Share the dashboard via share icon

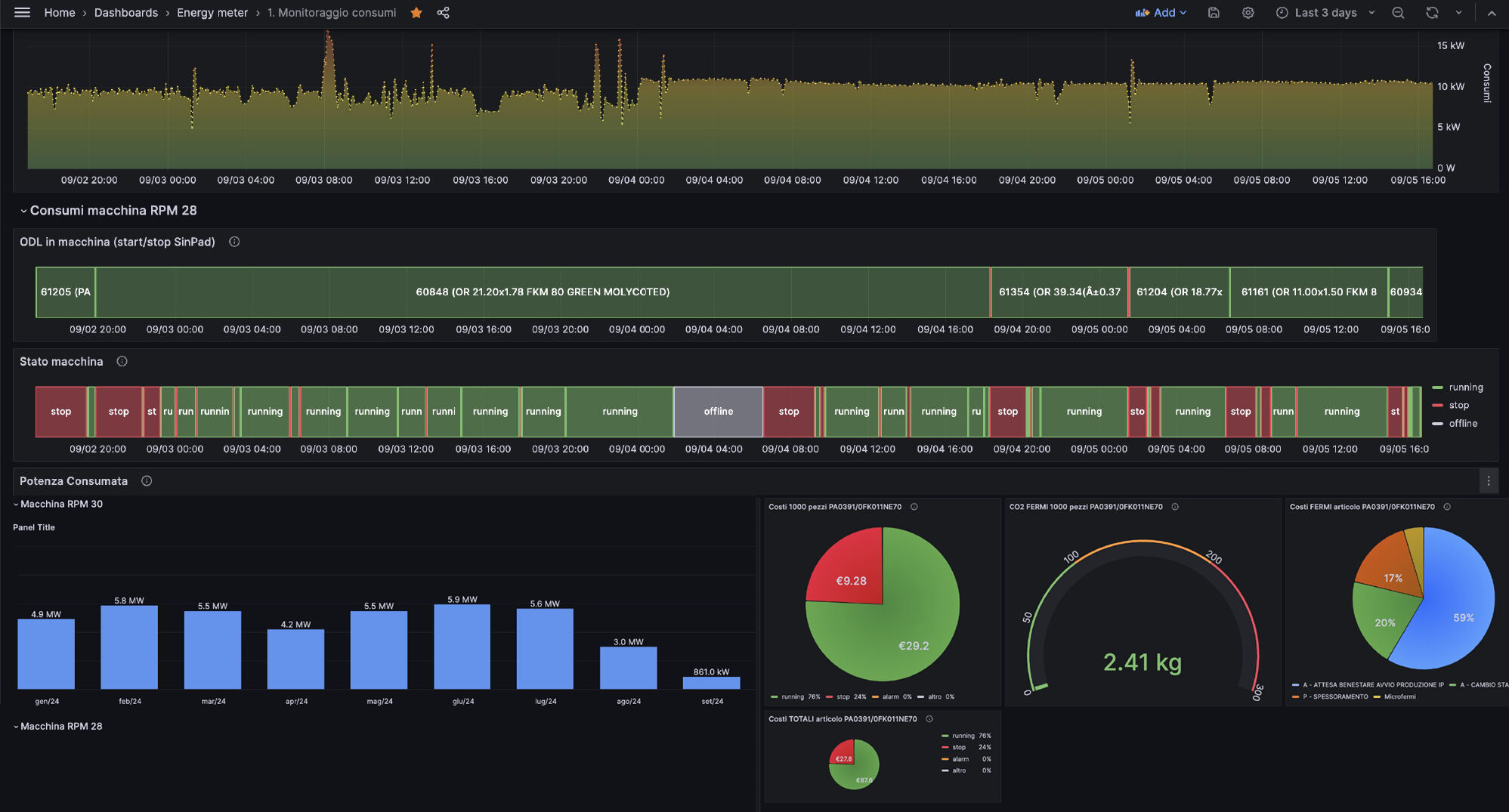pos(444,13)
